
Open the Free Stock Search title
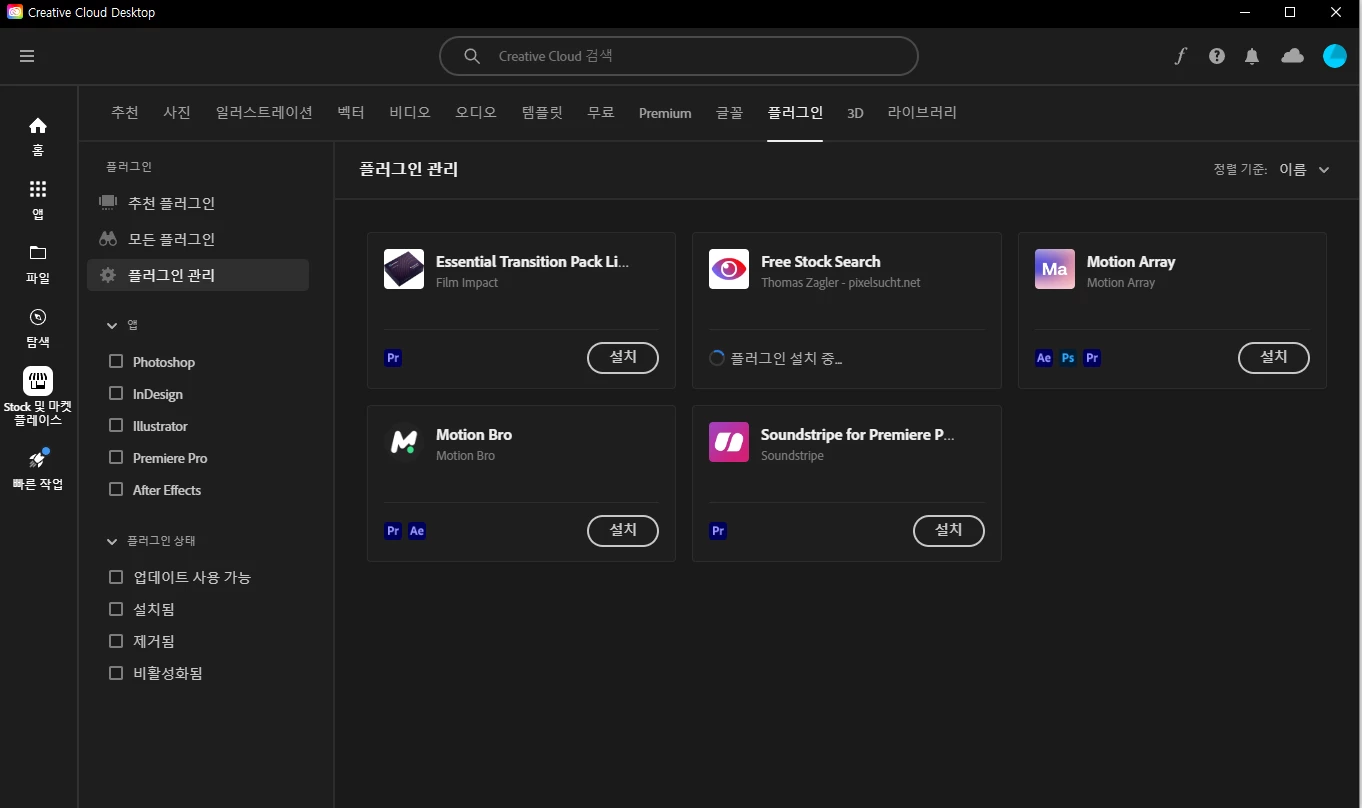pos(821,262)
